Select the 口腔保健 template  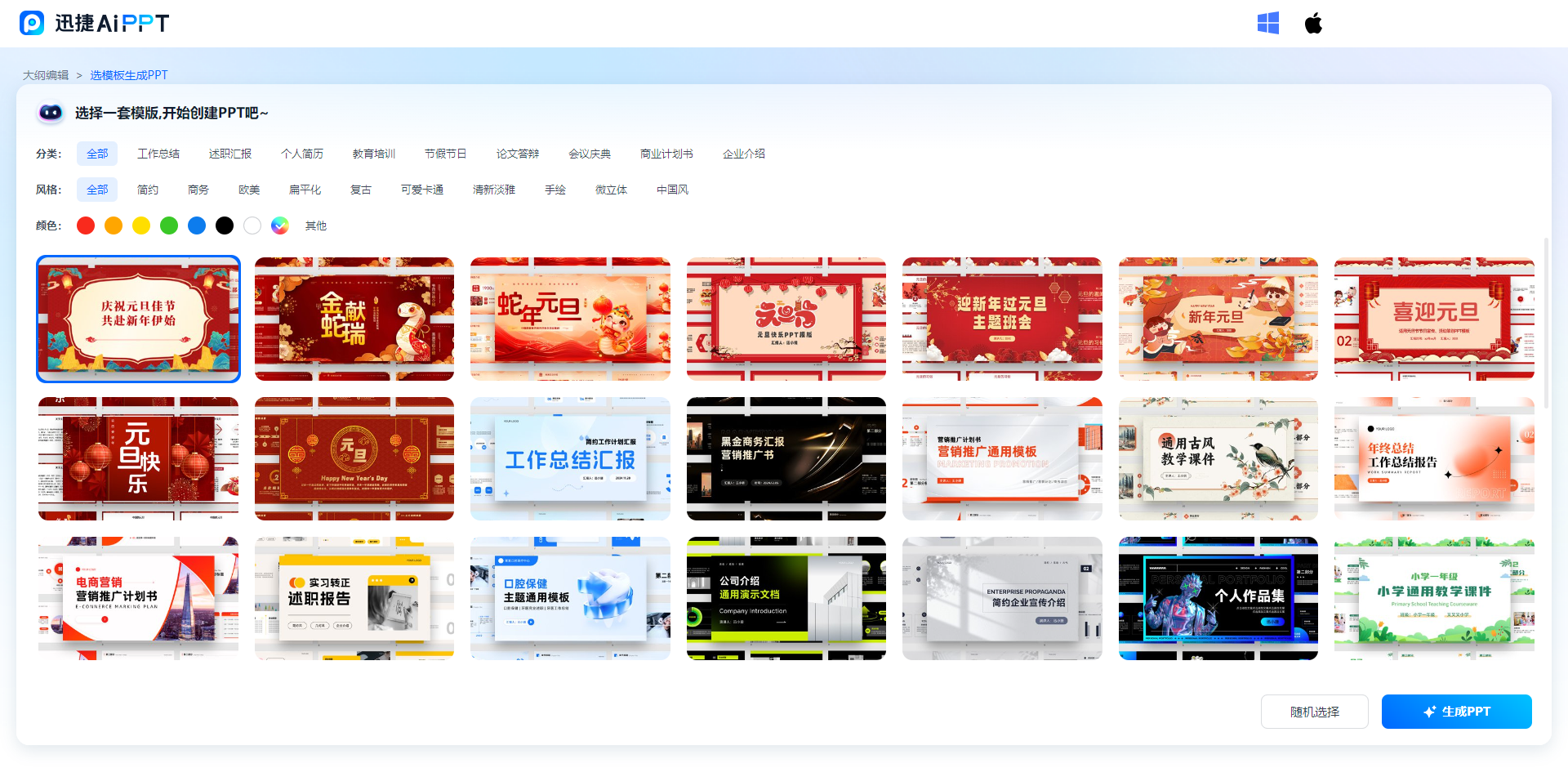click(570, 599)
